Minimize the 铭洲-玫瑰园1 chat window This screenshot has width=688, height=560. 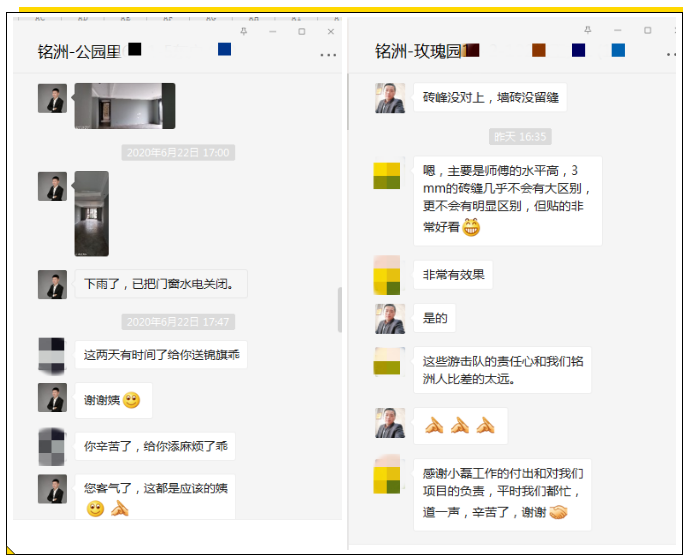pyautogui.click(x=618, y=31)
